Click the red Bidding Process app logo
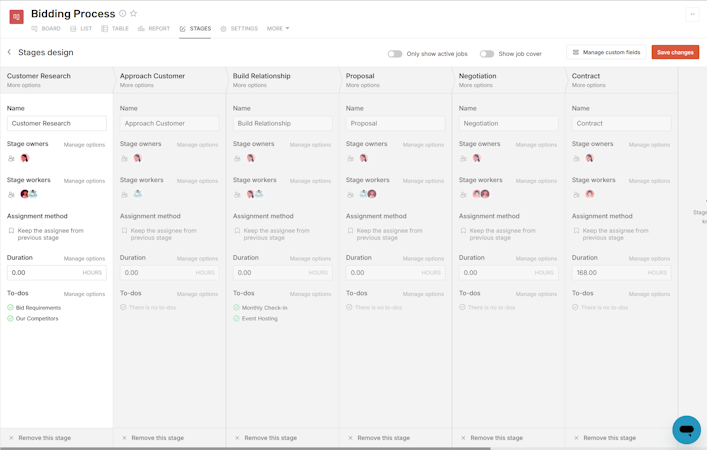707x450 pixels. [16, 17]
